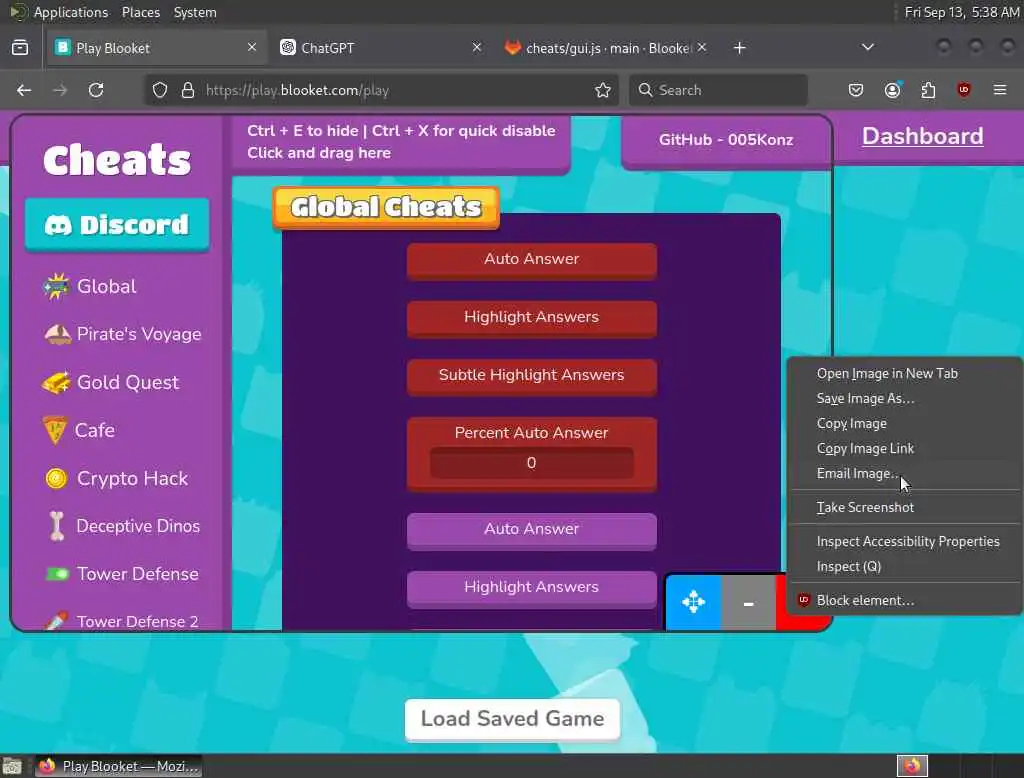This screenshot has width=1024, height=778.
Task: Open the Dashboard link
Action: [922, 136]
